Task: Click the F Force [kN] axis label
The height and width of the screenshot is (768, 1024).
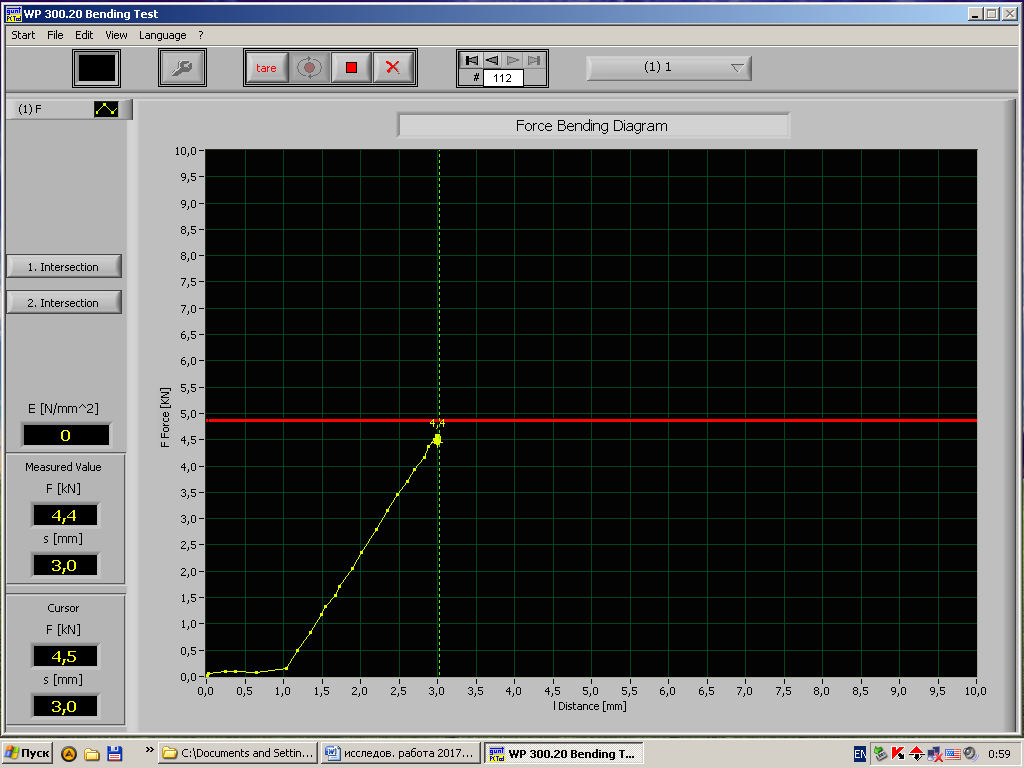Action: 165,417
